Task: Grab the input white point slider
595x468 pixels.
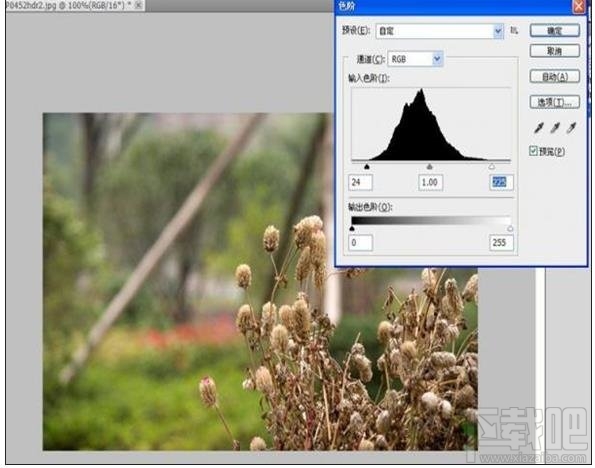Action: [492, 167]
